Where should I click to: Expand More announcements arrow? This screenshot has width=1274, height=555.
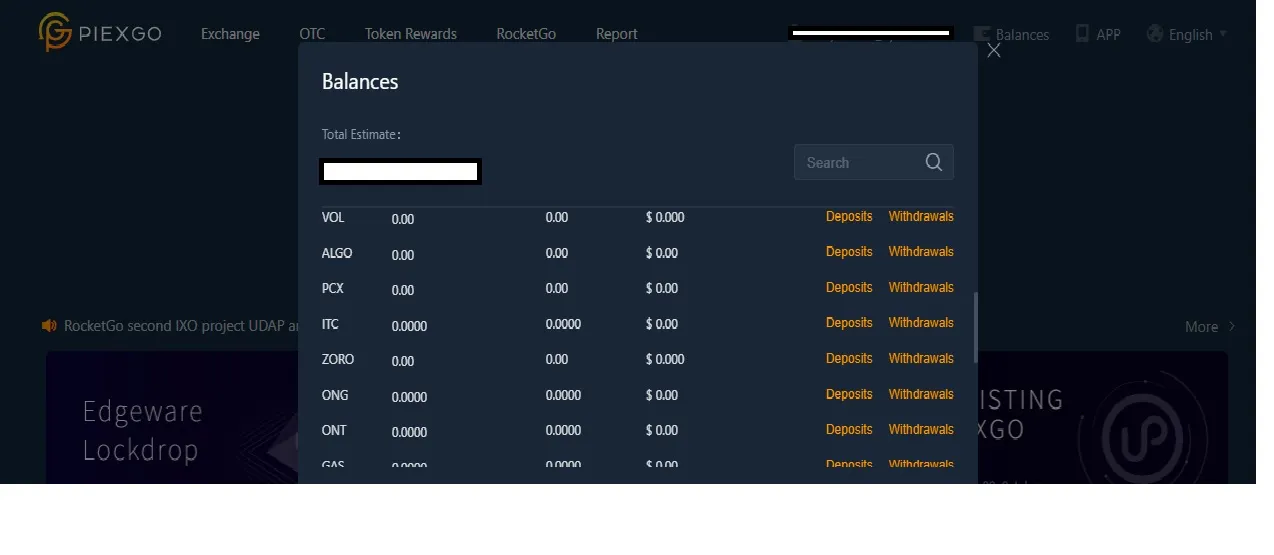(x=1232, y=326)
